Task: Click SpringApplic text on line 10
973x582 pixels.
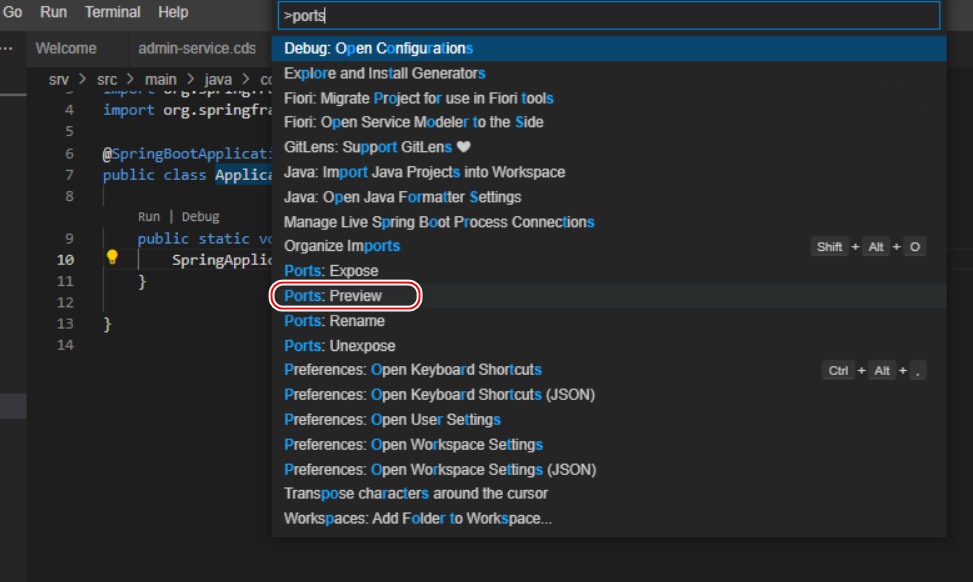Action: (222, 260)
